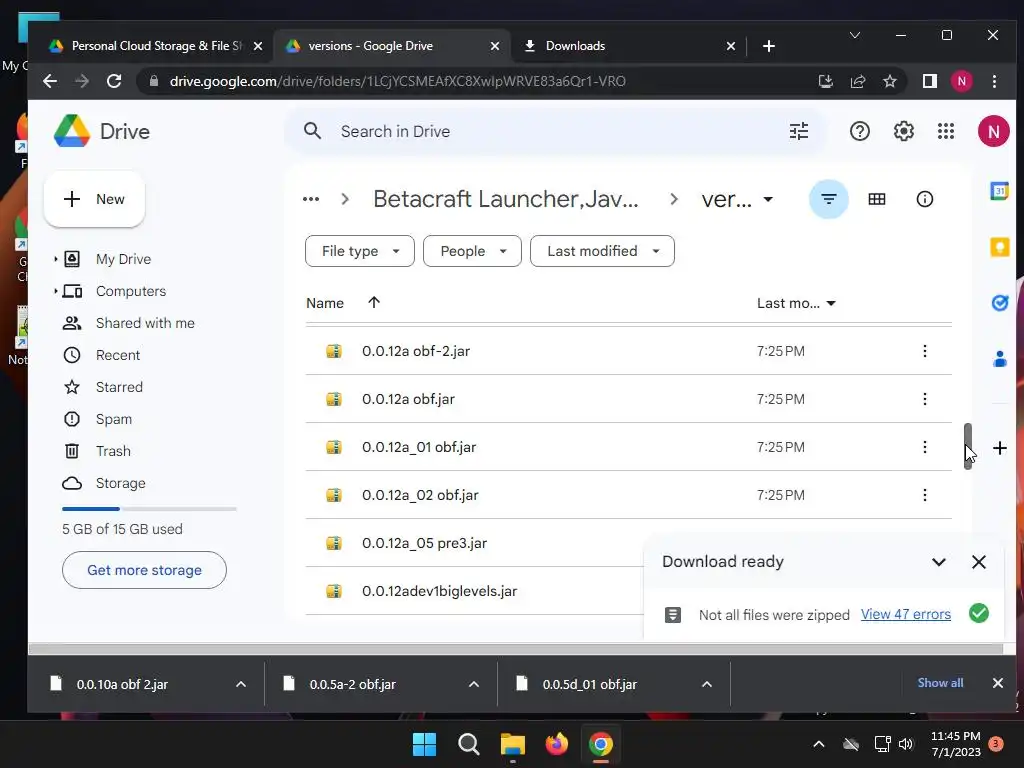Bookmark this page star icon
The height and width of the screenshot is (768, 1024).
pyautogui.click(x=889, y=81)
